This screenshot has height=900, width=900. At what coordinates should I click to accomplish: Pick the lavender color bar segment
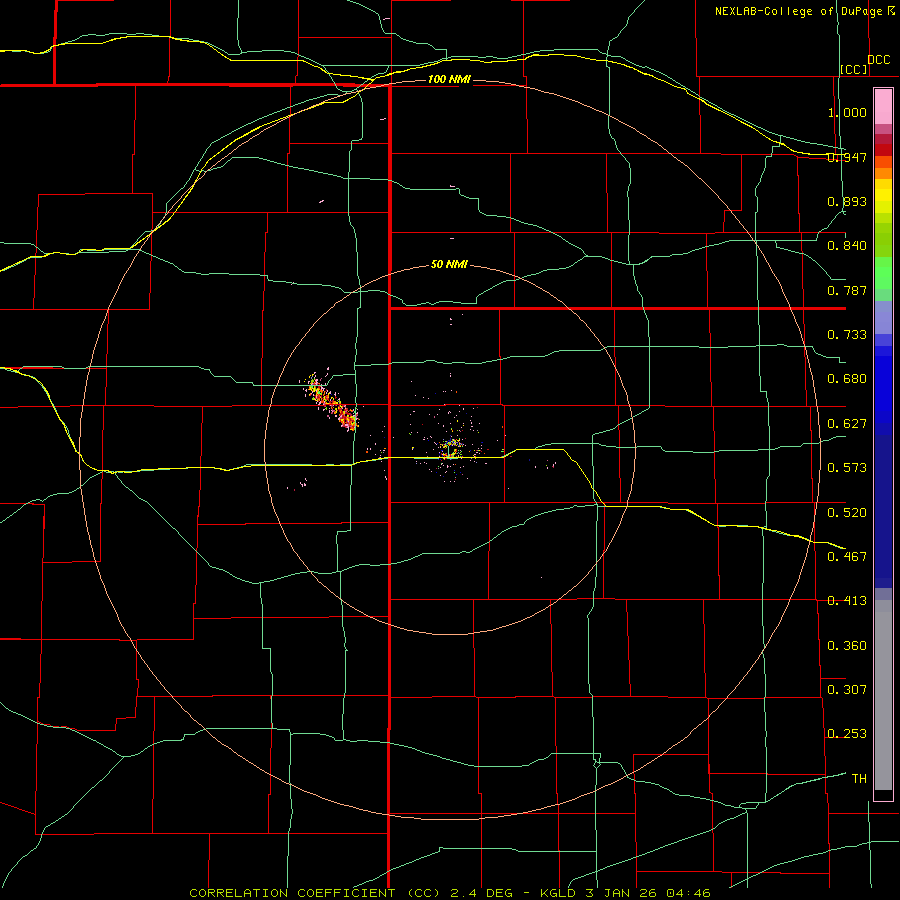[x=883, y=317]
